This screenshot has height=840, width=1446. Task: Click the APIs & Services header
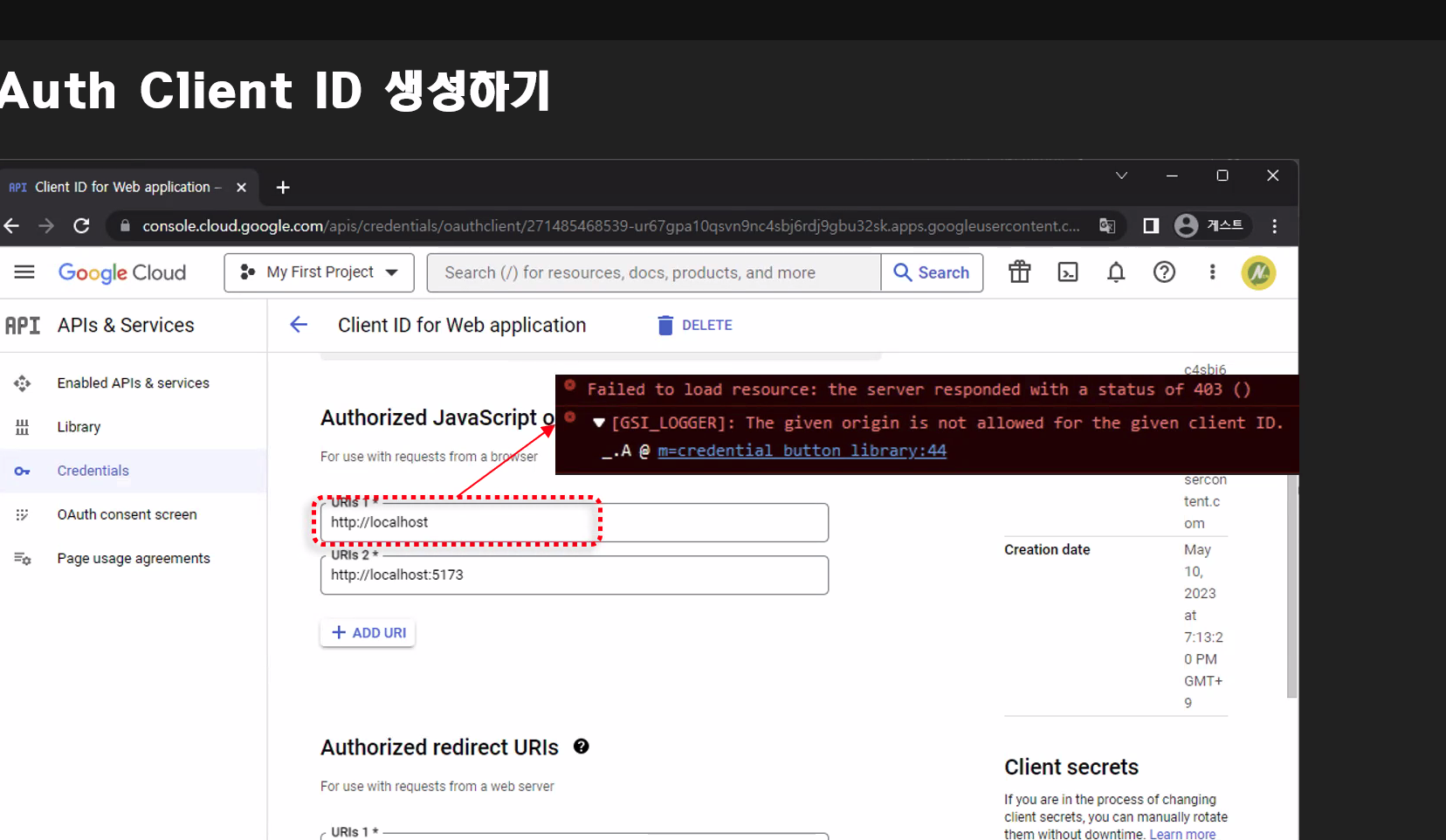coord(126,326)
